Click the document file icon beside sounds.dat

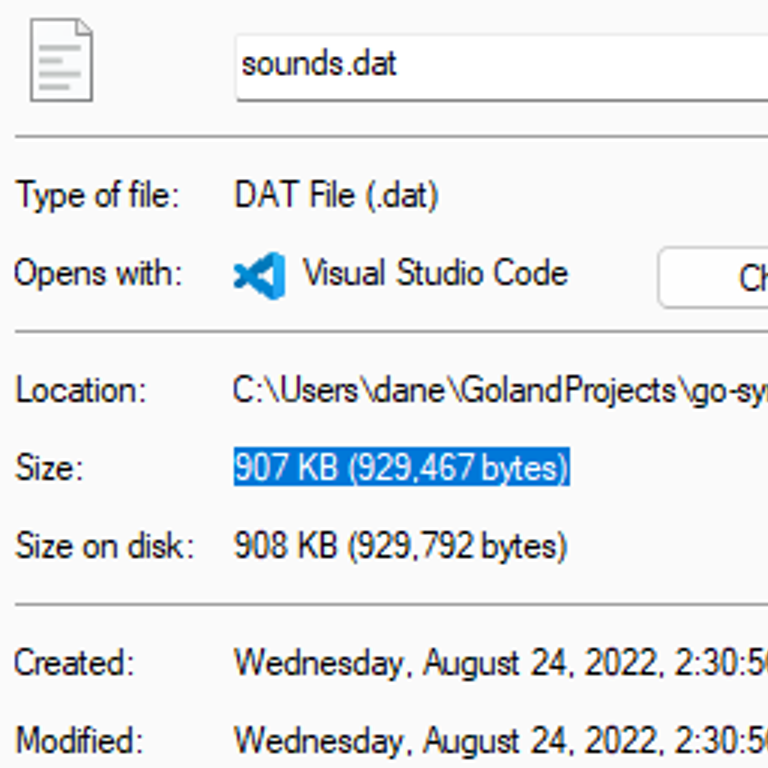click(x=61, y=60)
